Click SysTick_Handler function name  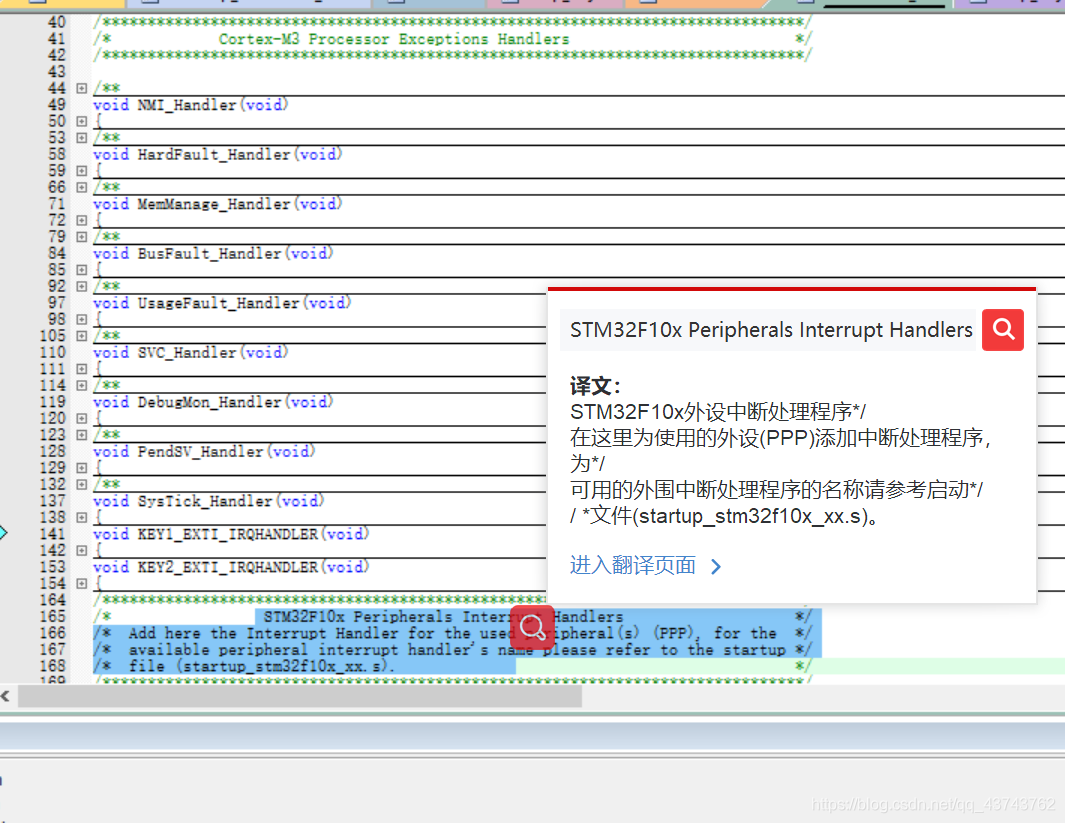(204, 502)
